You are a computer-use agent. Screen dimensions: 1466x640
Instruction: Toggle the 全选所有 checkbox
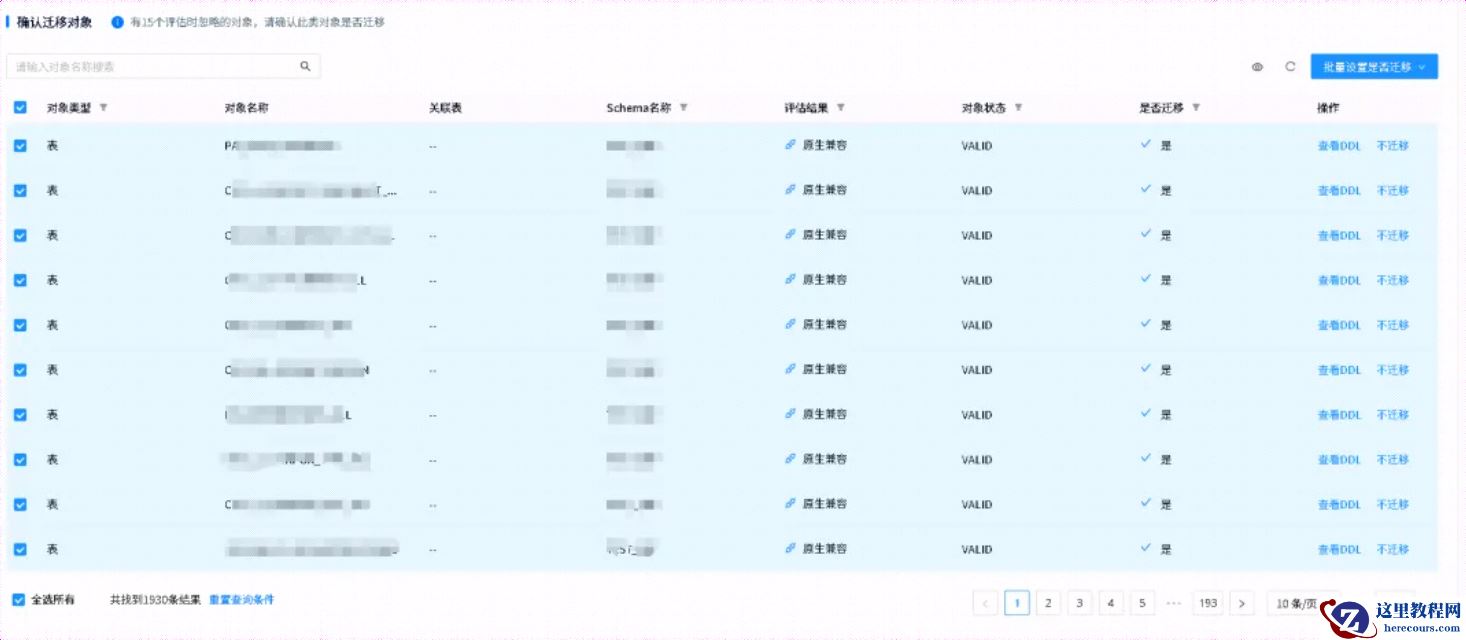point(19,600)
